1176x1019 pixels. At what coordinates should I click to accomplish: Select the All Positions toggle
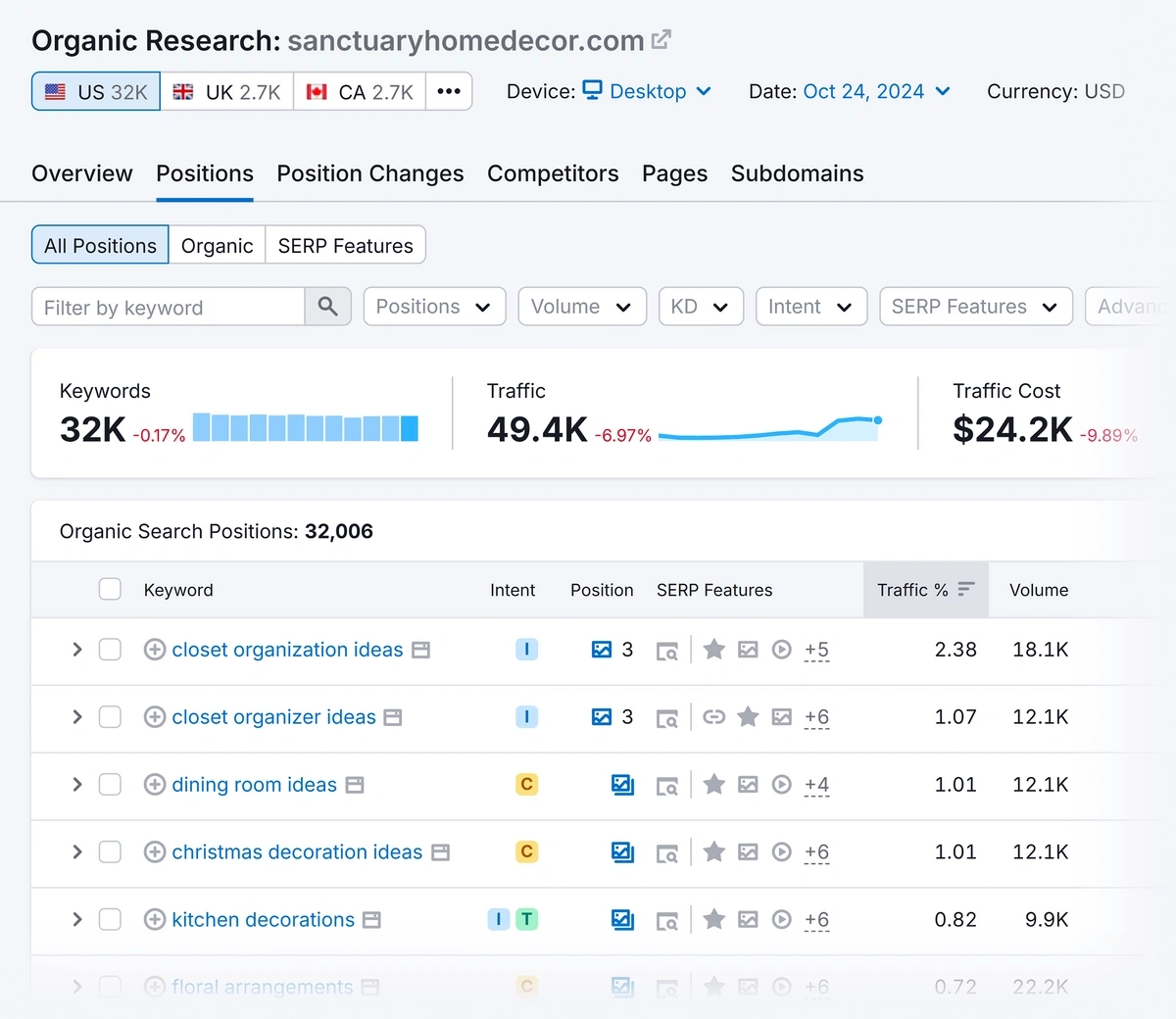tap(100, 245)
